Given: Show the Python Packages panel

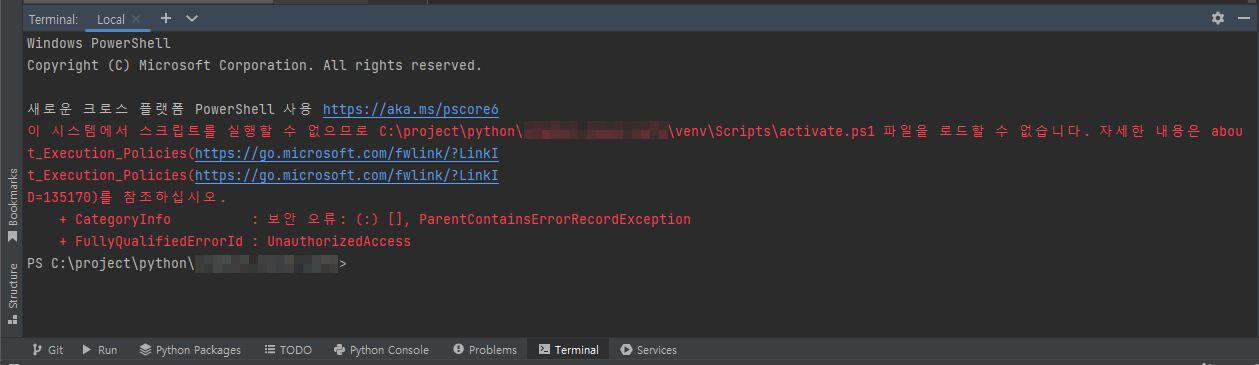Looking at the screenshot, I should [x=190, y=350].
